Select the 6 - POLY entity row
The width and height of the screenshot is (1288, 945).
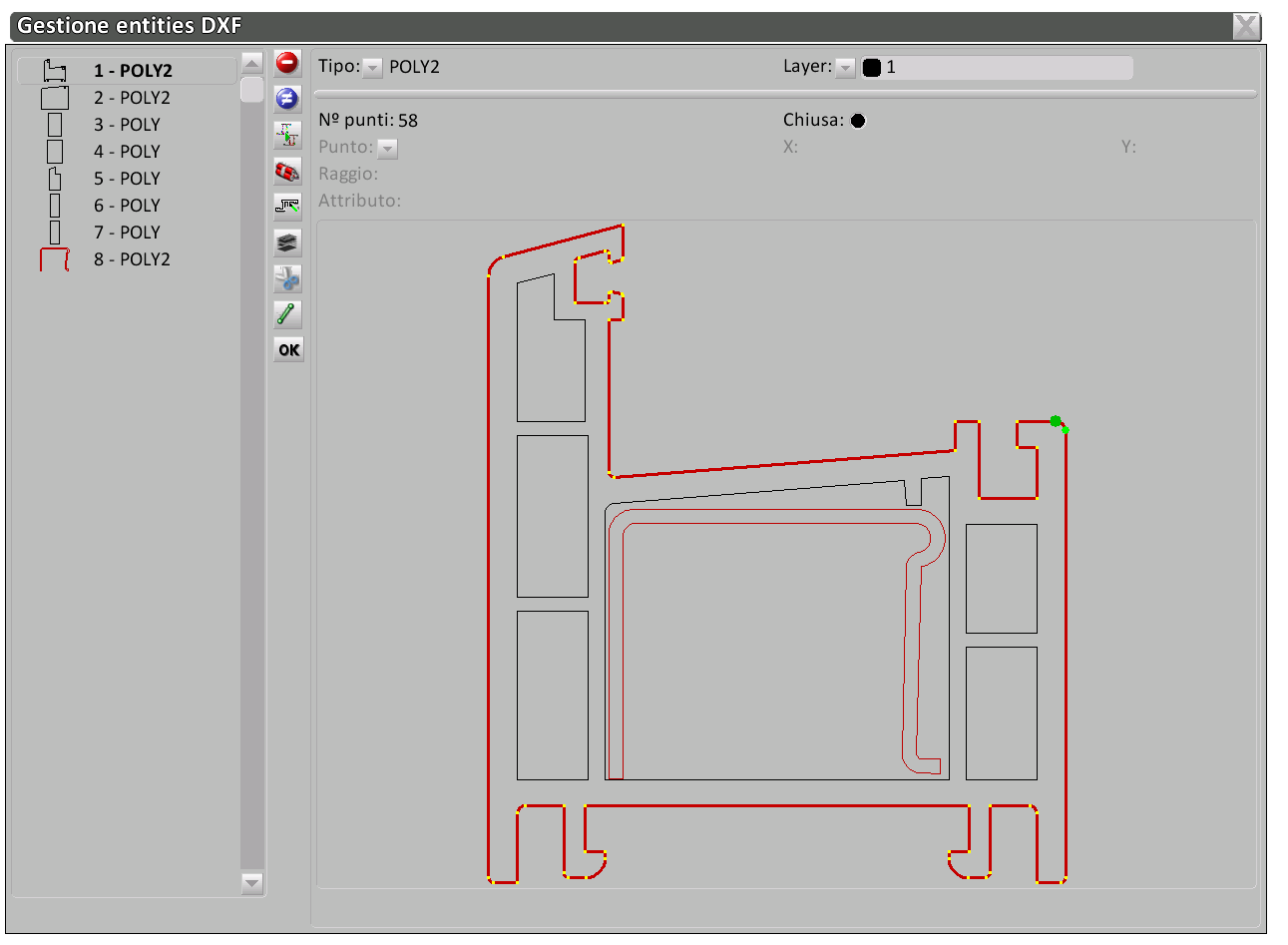127,206
